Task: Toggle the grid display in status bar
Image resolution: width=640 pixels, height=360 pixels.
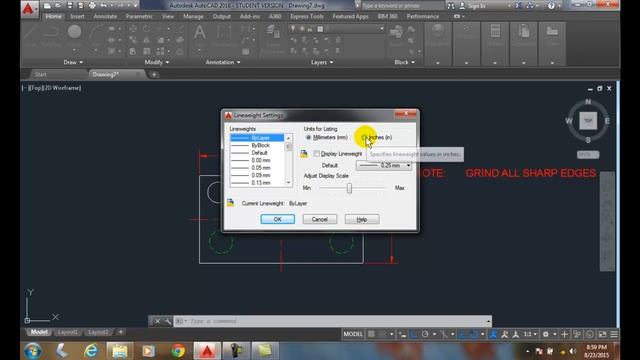Action: [x=371, y=334]
